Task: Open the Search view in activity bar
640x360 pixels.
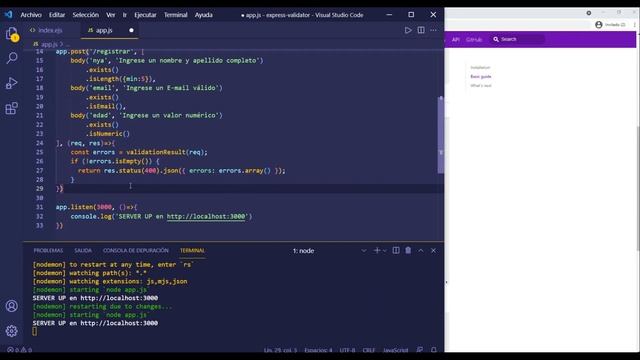Action: click(12, 58)
